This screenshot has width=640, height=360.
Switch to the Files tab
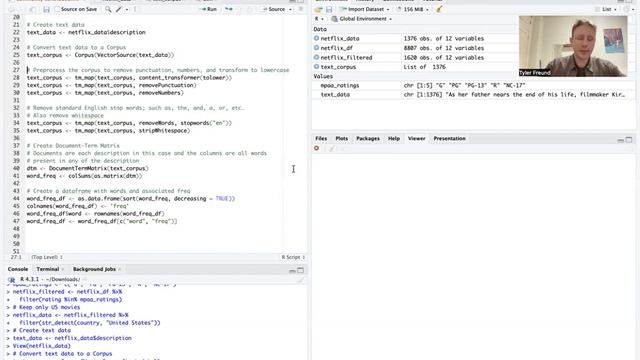coord(321,139)
